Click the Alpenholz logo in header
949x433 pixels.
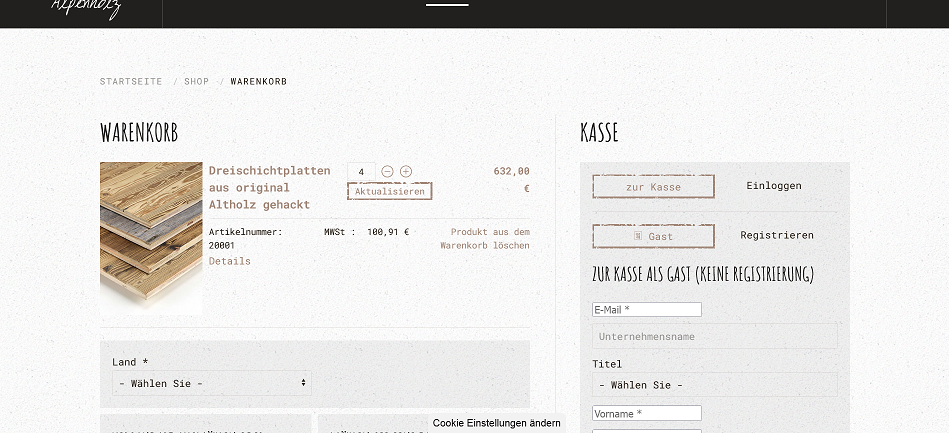86,9
